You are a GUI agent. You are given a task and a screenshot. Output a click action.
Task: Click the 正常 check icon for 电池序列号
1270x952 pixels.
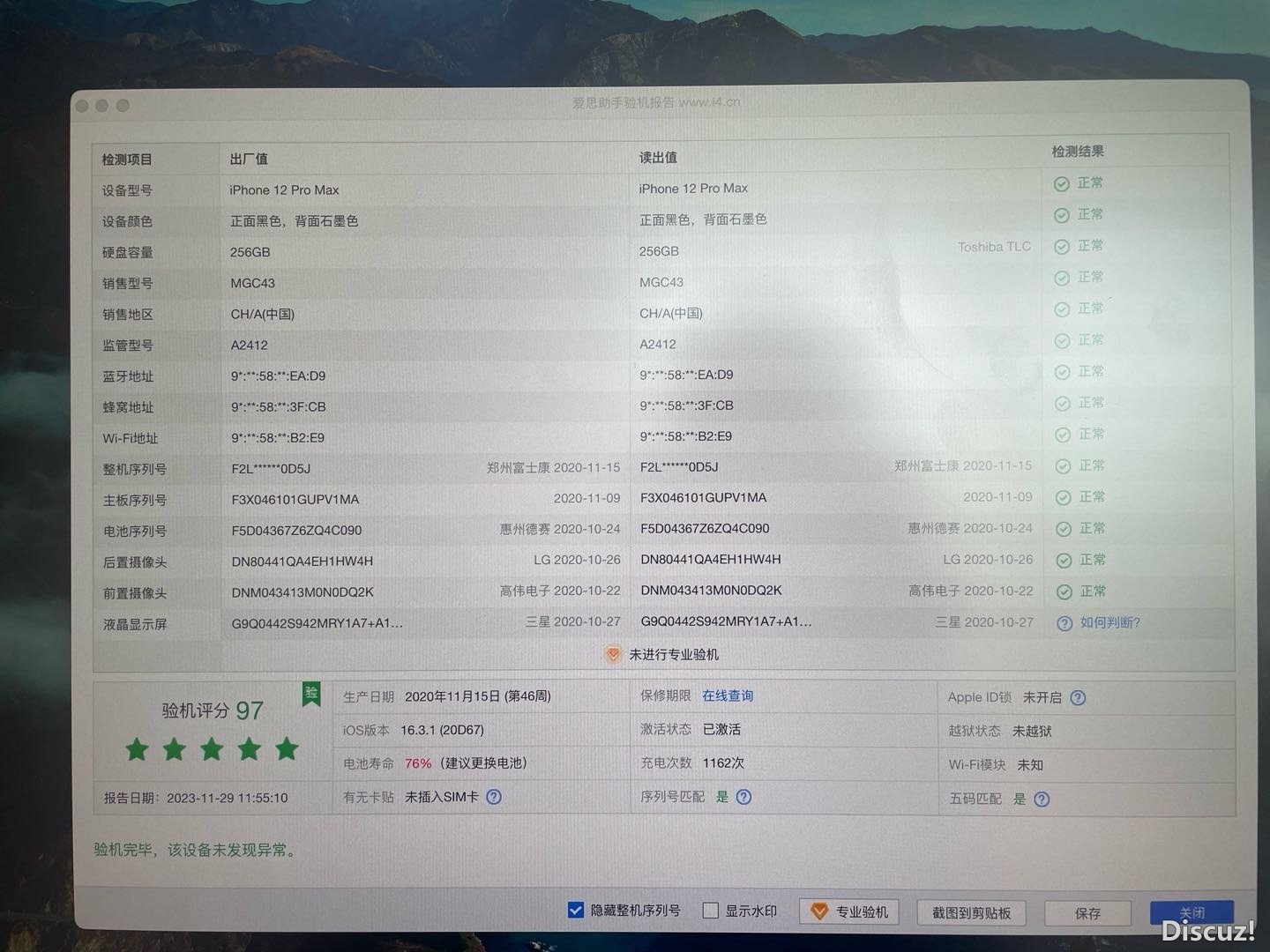tap(1064, 529)
